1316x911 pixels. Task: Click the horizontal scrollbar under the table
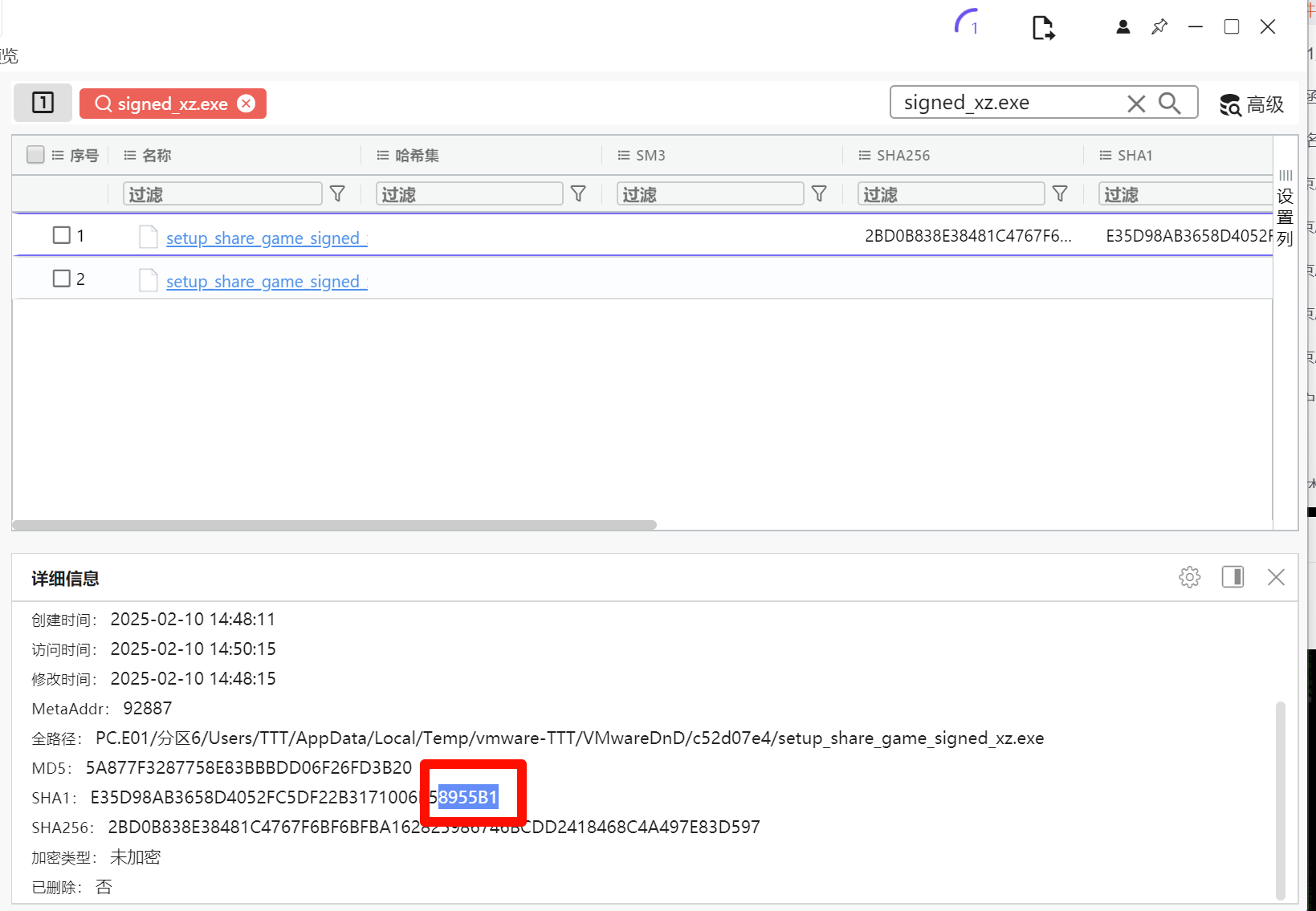click(334, 525)
